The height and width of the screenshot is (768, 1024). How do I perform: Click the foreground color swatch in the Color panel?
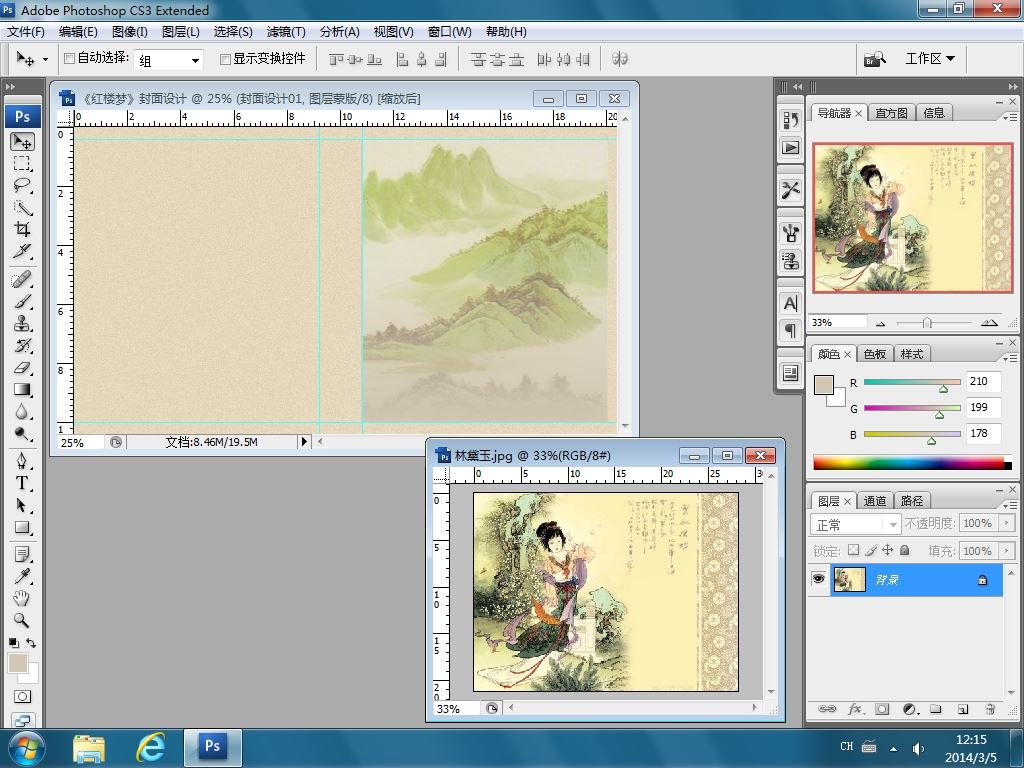coord(824,385)
